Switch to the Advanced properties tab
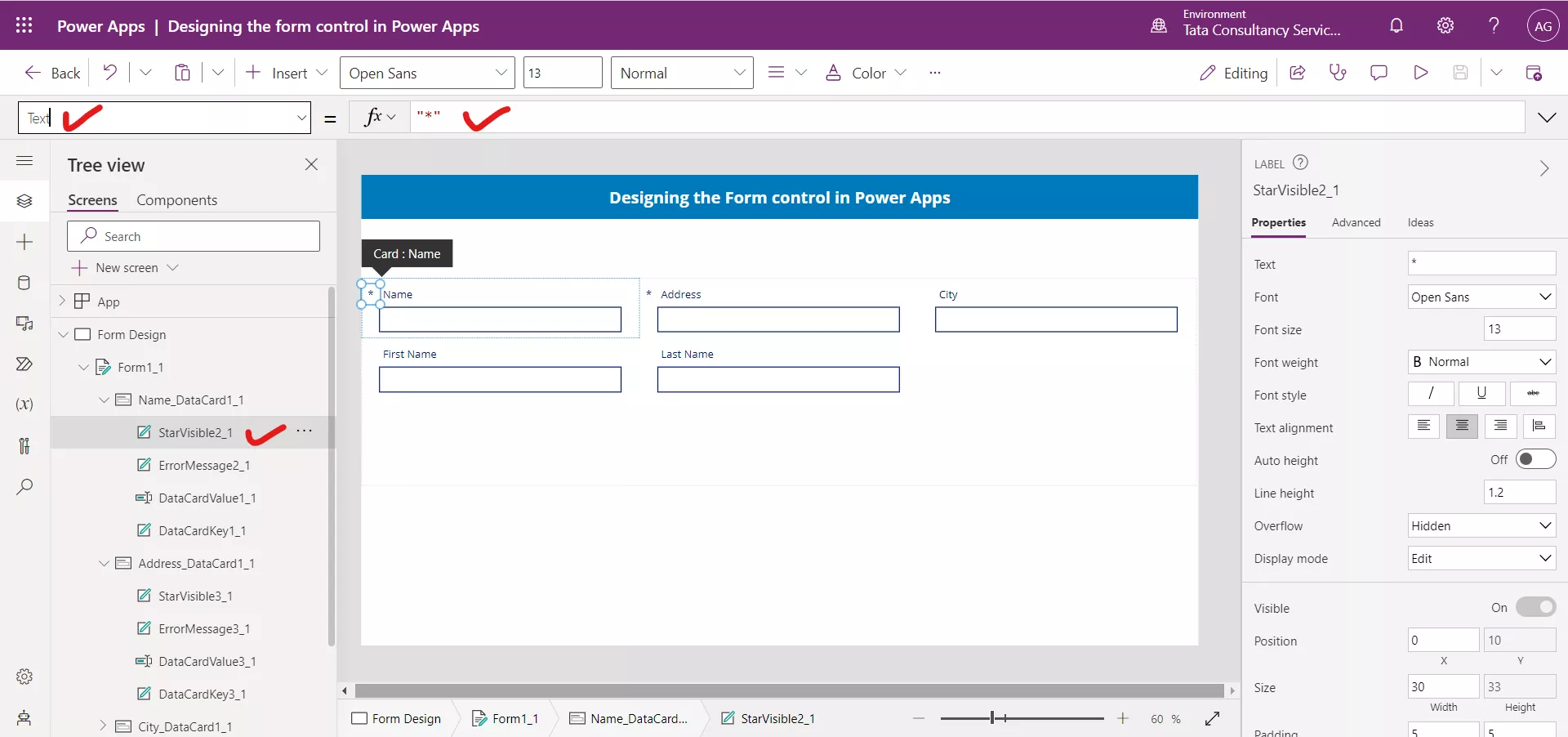Viewport: 1568px width, 737px height. [1356, 222]
